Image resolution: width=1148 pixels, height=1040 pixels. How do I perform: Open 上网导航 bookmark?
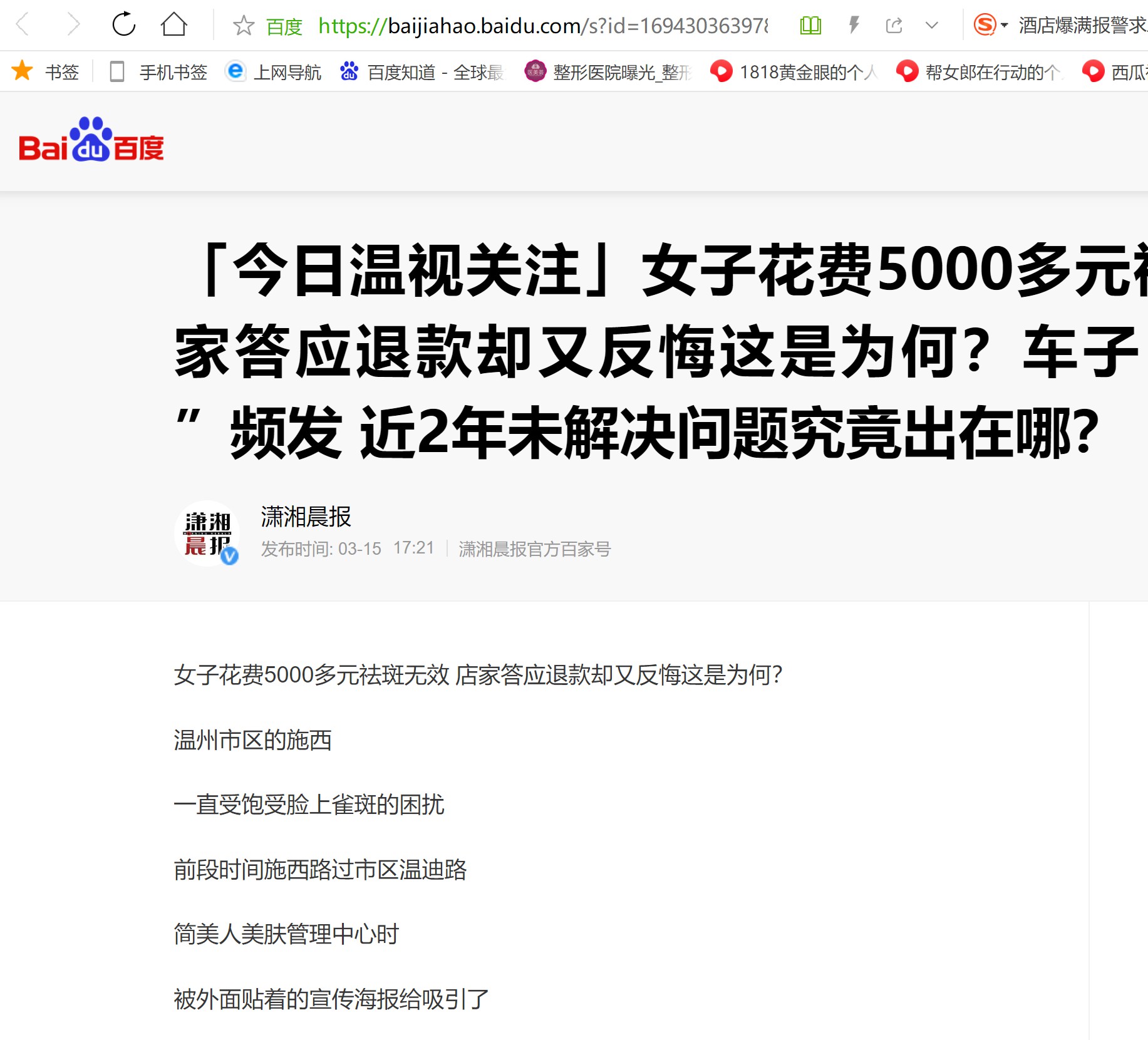click(273, 72)
